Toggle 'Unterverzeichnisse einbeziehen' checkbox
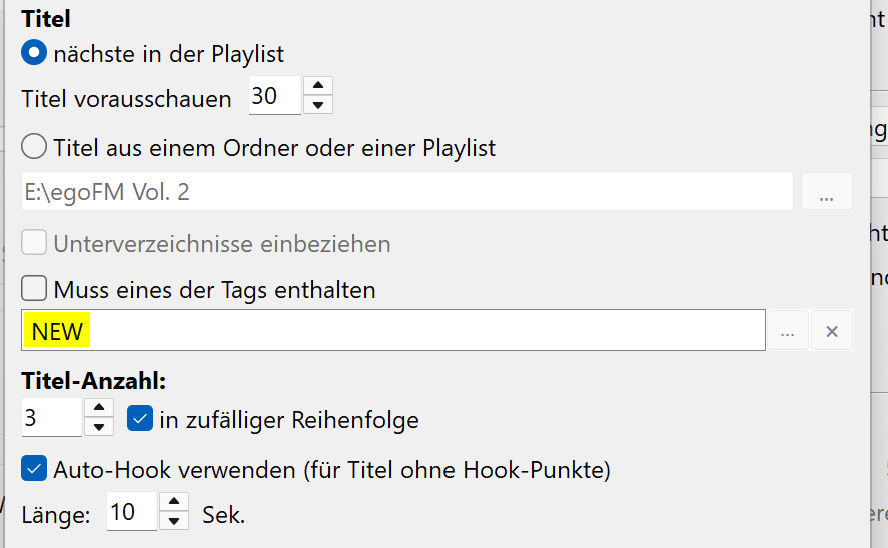888x548 pixels. point(34,243)
